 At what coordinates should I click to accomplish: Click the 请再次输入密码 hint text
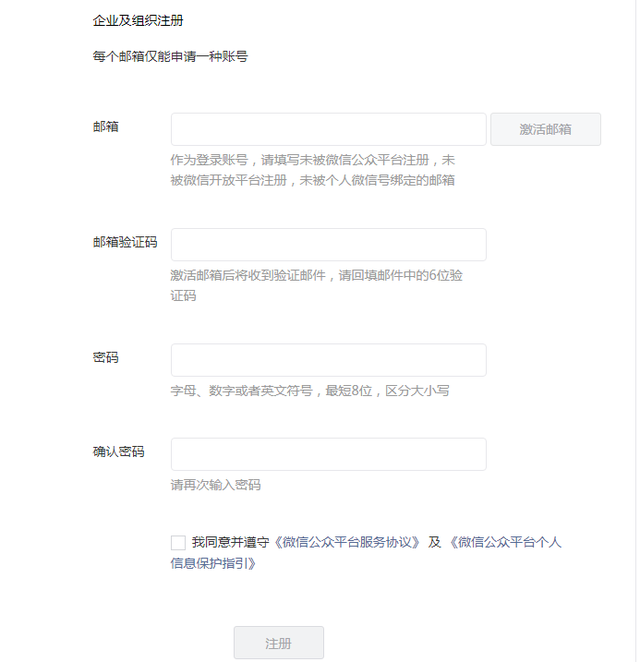tap(215, 485)
